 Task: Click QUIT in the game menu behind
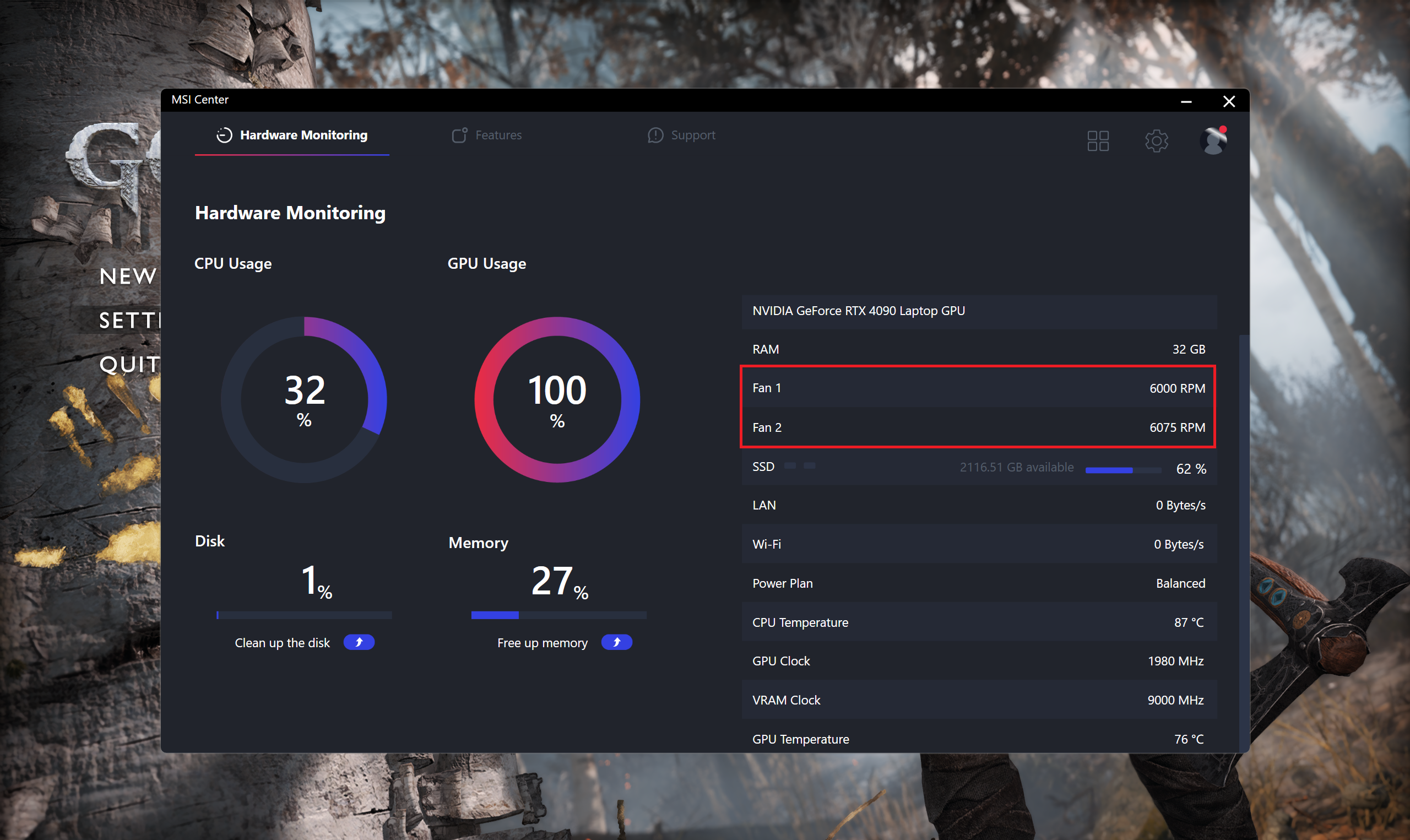[130, 365]
